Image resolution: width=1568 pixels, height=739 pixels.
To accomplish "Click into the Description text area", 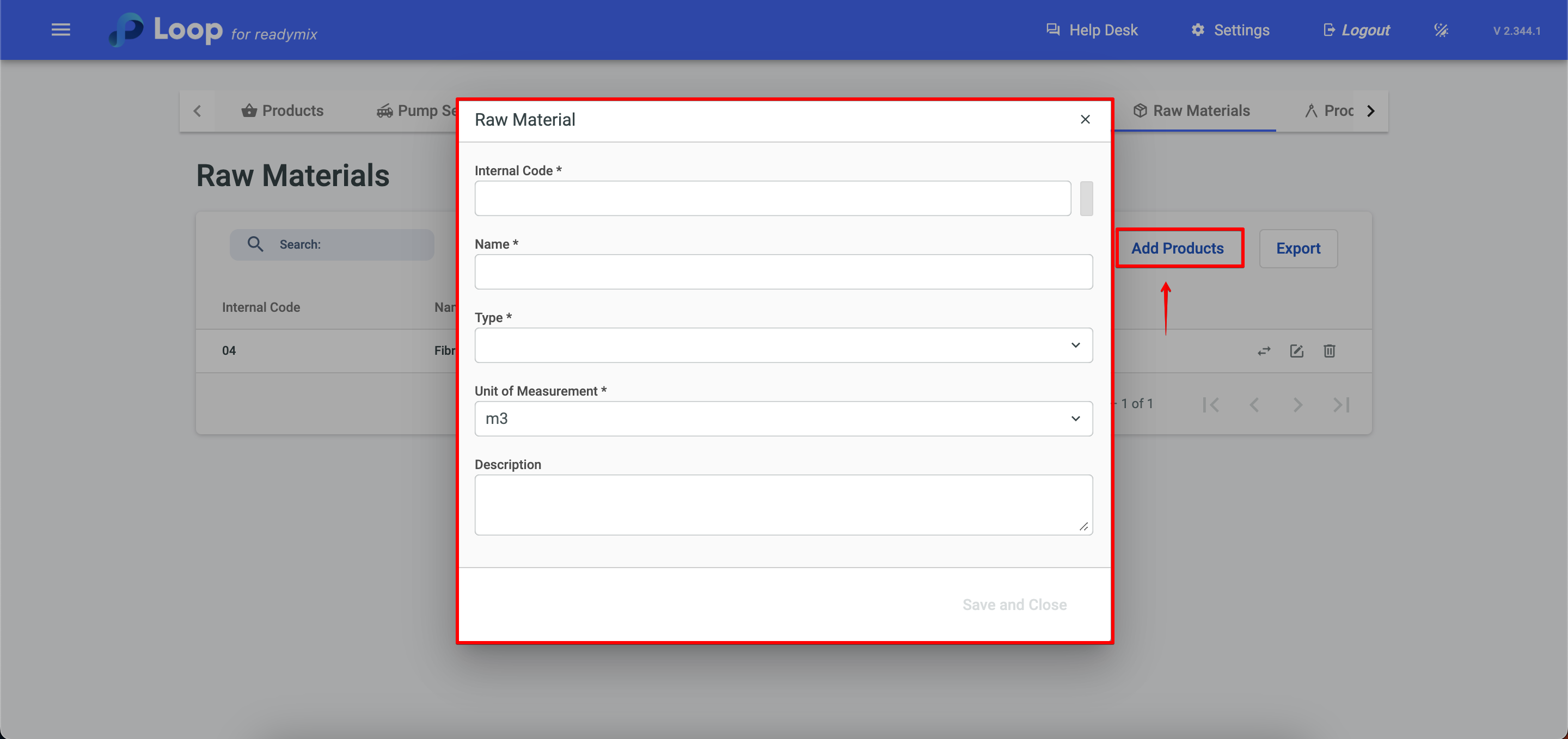I will (783, 504).
